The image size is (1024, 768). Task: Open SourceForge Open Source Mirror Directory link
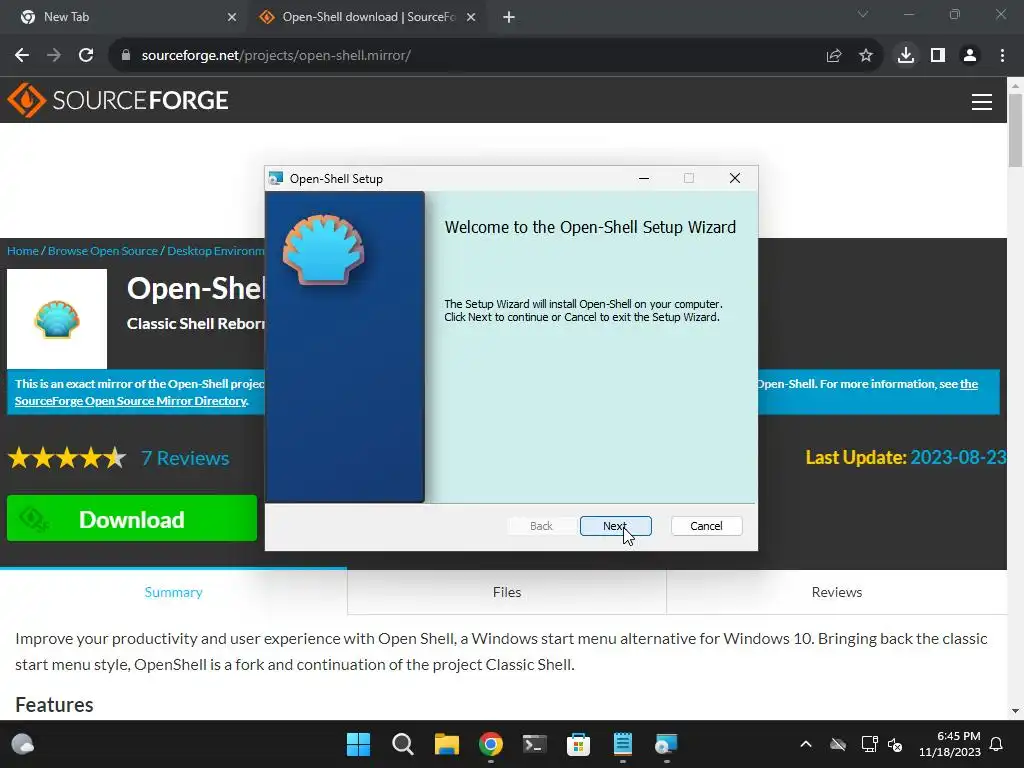(131, 401)
